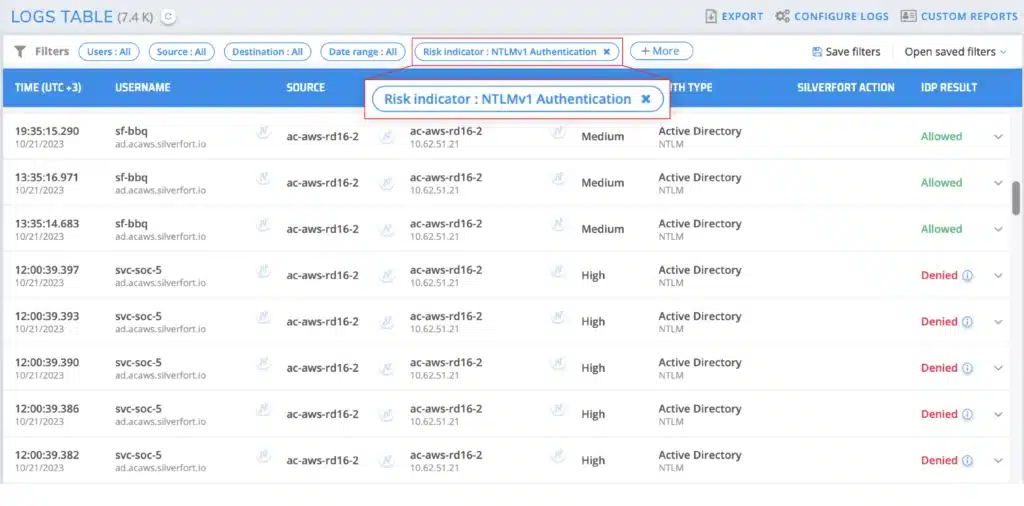Click the vertical scrollbar thumb of the logs table
Screen dimensions: 1024x506
click(1016, 198)
